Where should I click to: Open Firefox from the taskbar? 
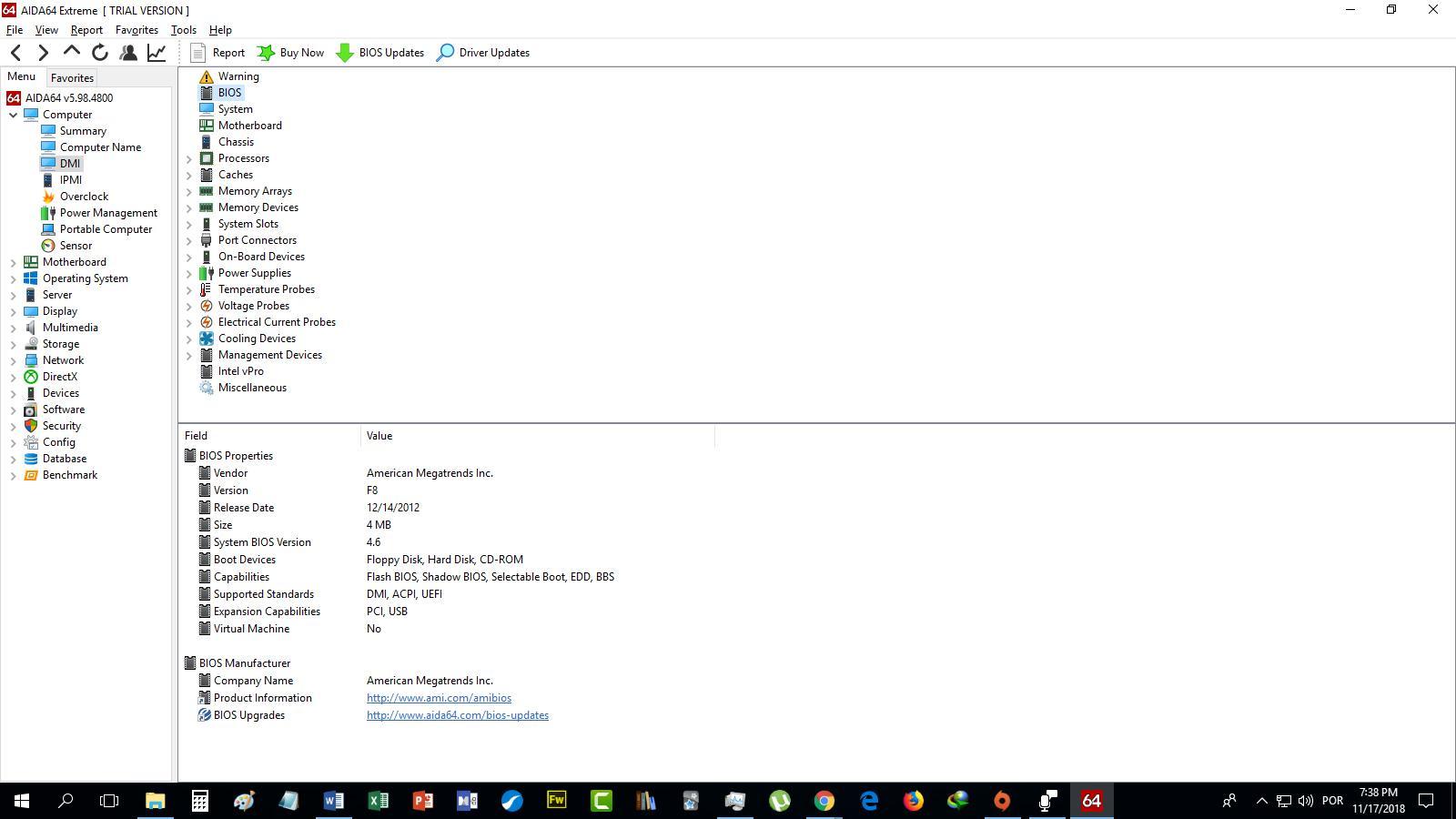tap(914, 801)
